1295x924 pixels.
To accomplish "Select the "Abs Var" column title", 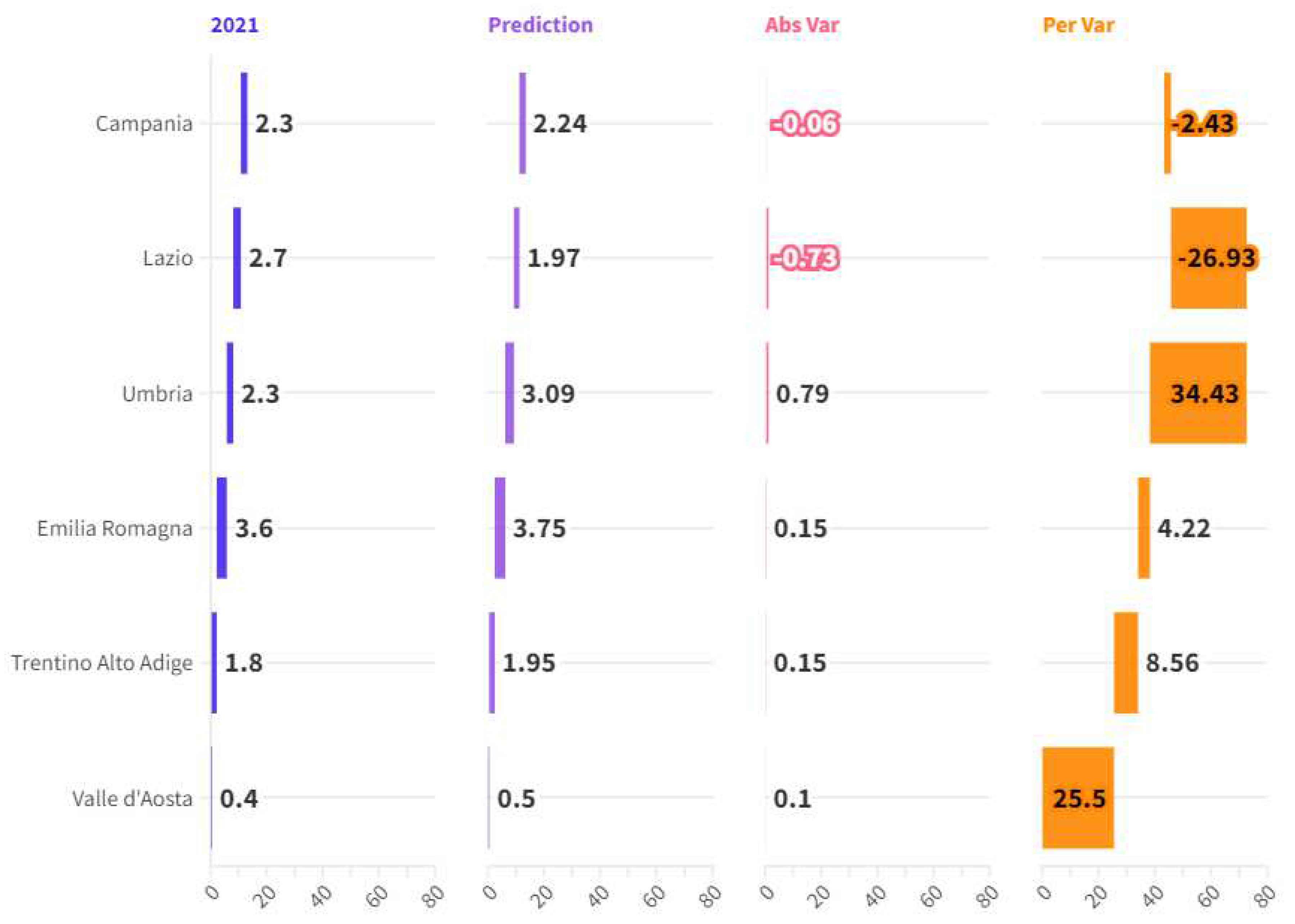I will point(802,25).
